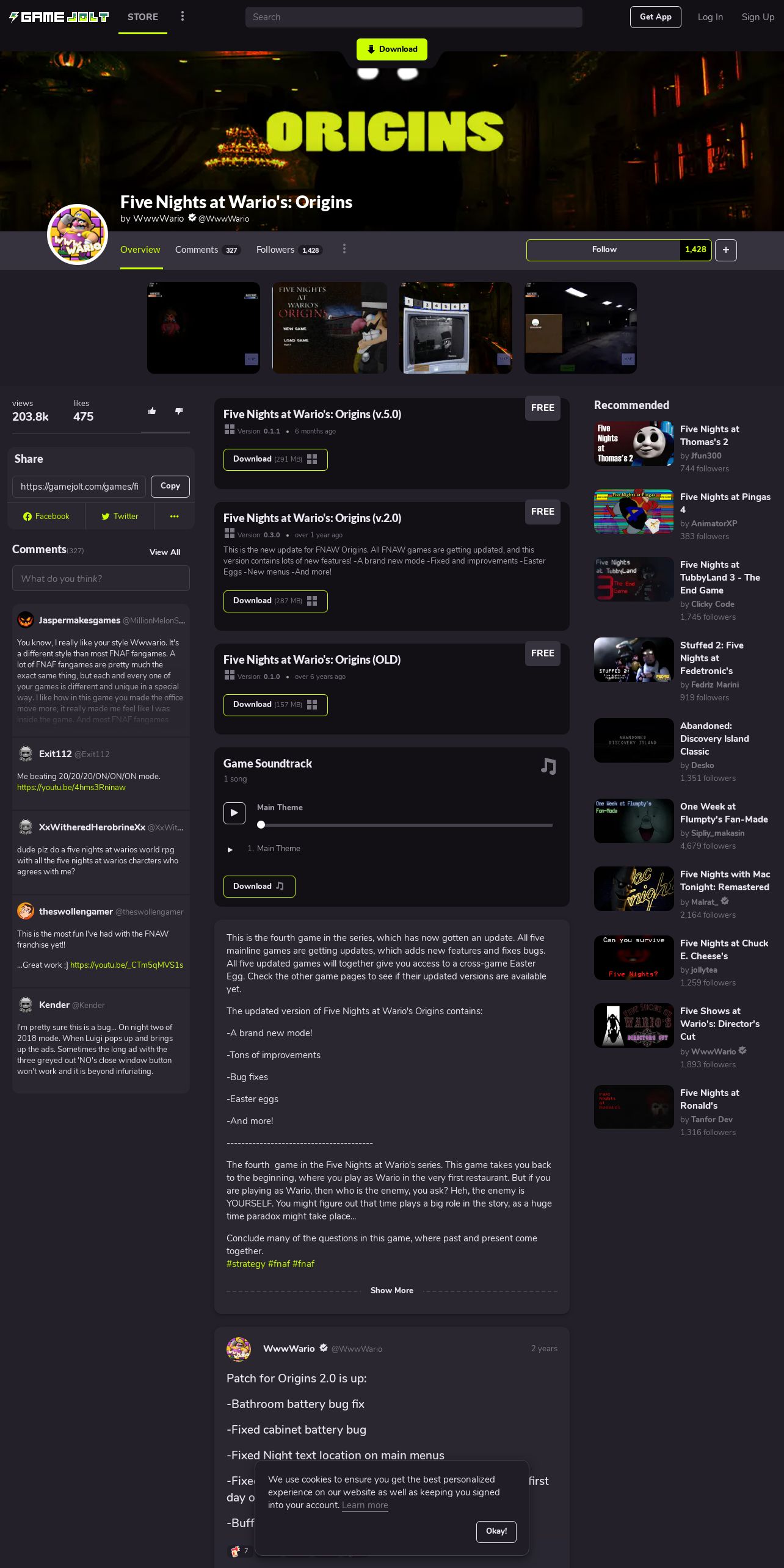
Task: Open Five Nights at Ronald's thumbnail
Action: [634, 1108]
